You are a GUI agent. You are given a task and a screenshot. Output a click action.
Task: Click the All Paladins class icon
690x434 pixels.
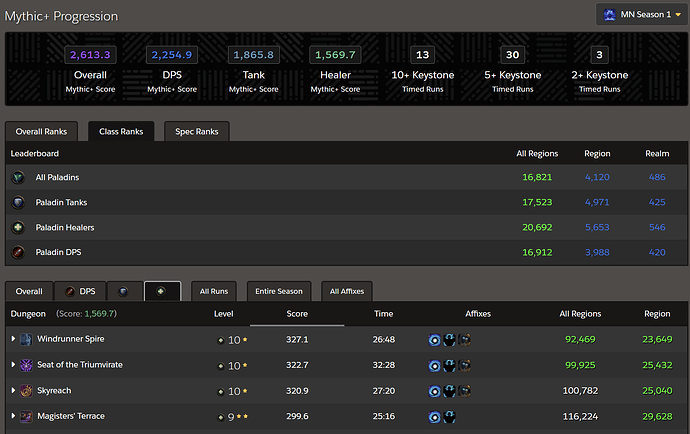(x=18, y=177)
